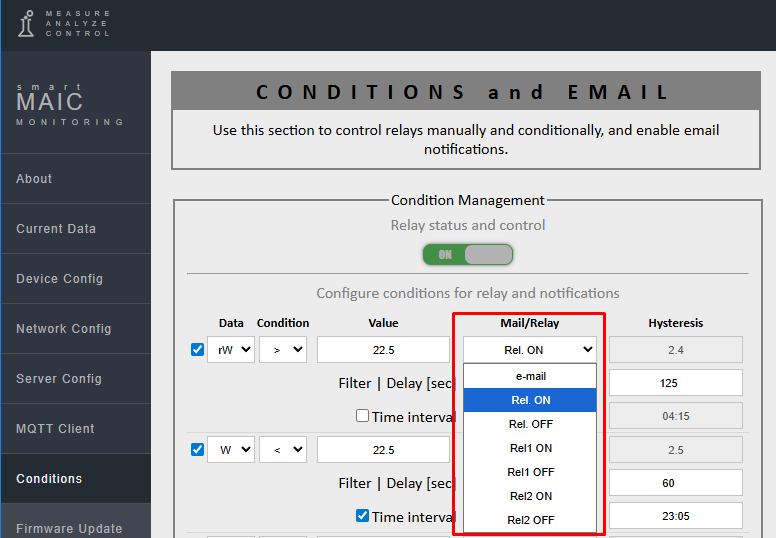This screenshot has width=776, height=538.
Task: Choose Rel1 ON from the dropdown list
Action: (x=530, y=448)
